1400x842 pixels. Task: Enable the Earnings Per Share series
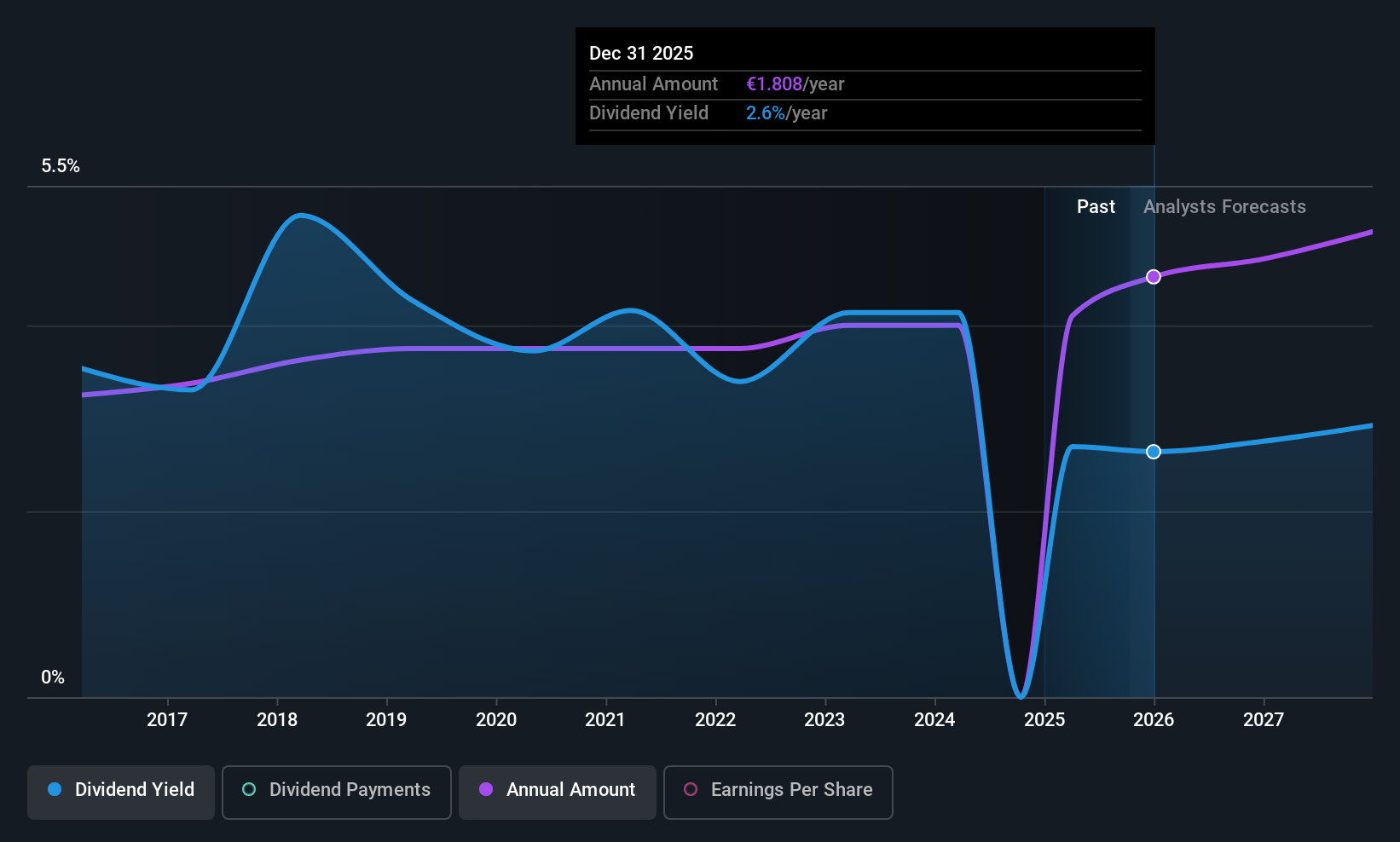pos(778,791)
